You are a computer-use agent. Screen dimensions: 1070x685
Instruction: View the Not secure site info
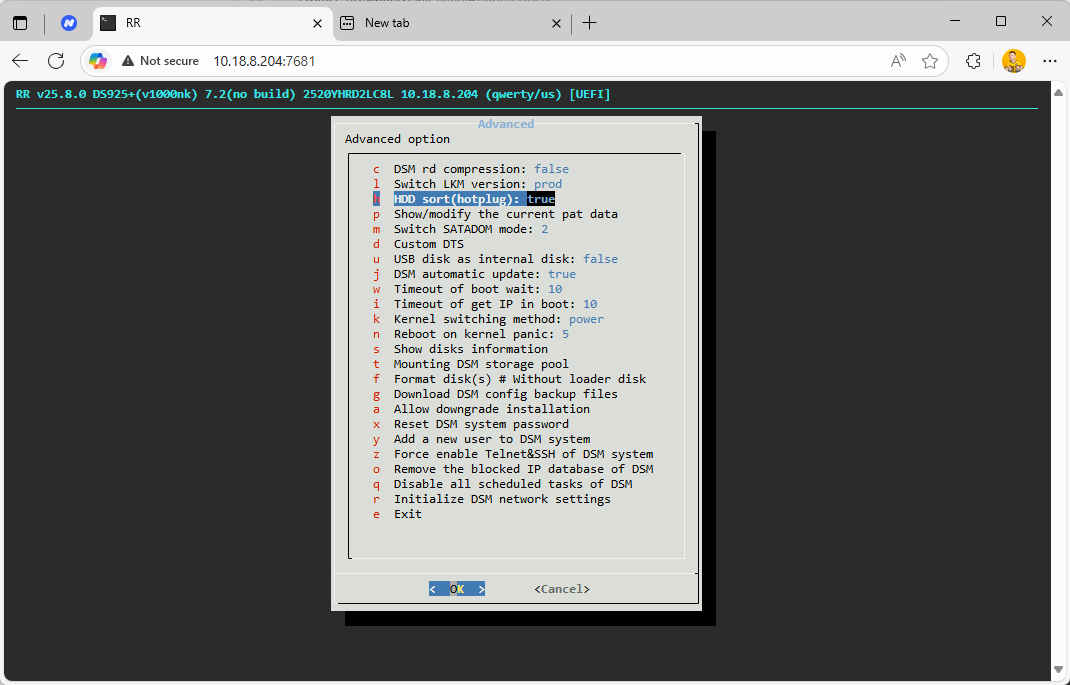(x=160, y=61)
